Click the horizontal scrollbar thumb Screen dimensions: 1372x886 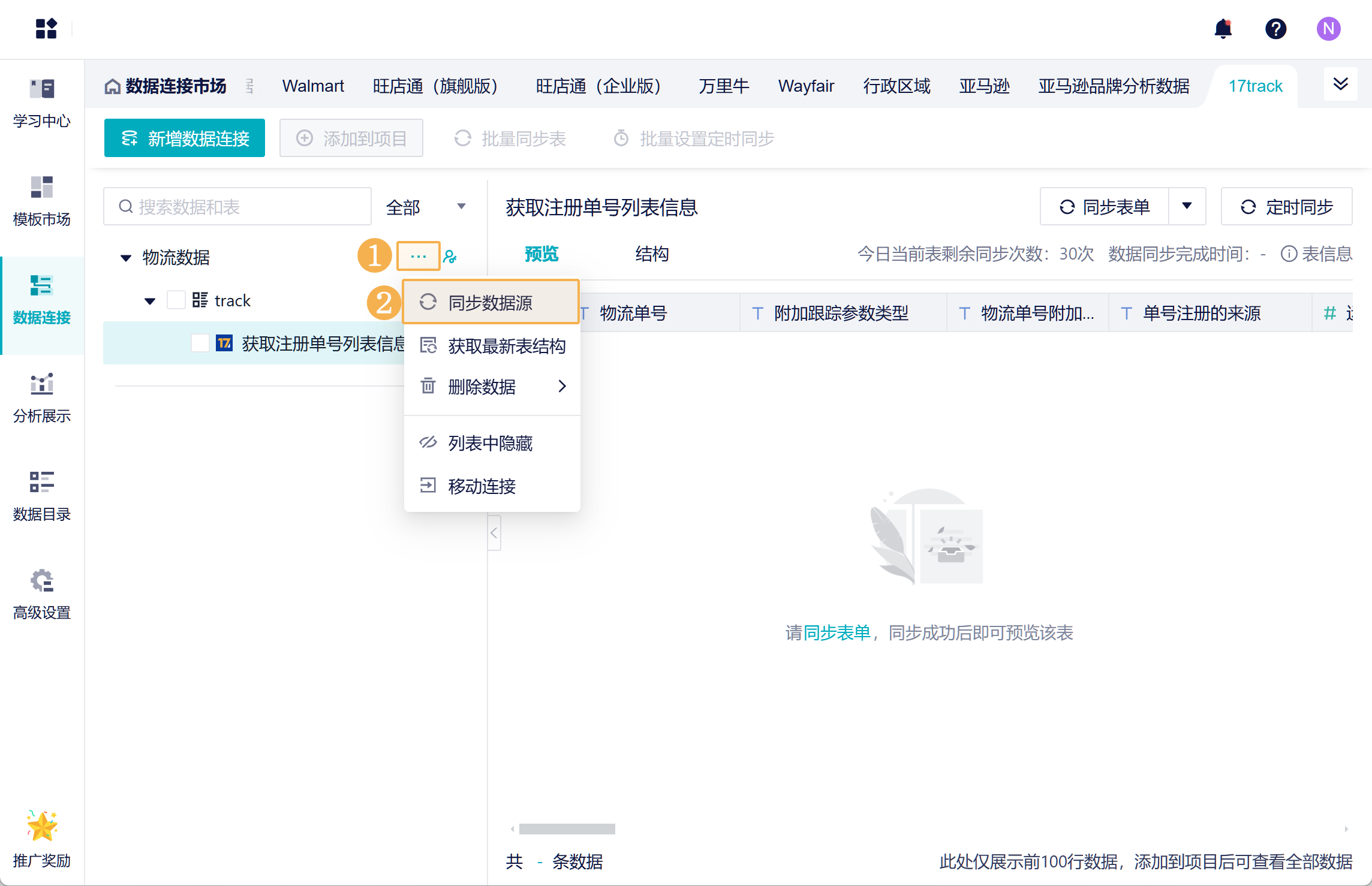pyautogui.click(x=567, y=829)
